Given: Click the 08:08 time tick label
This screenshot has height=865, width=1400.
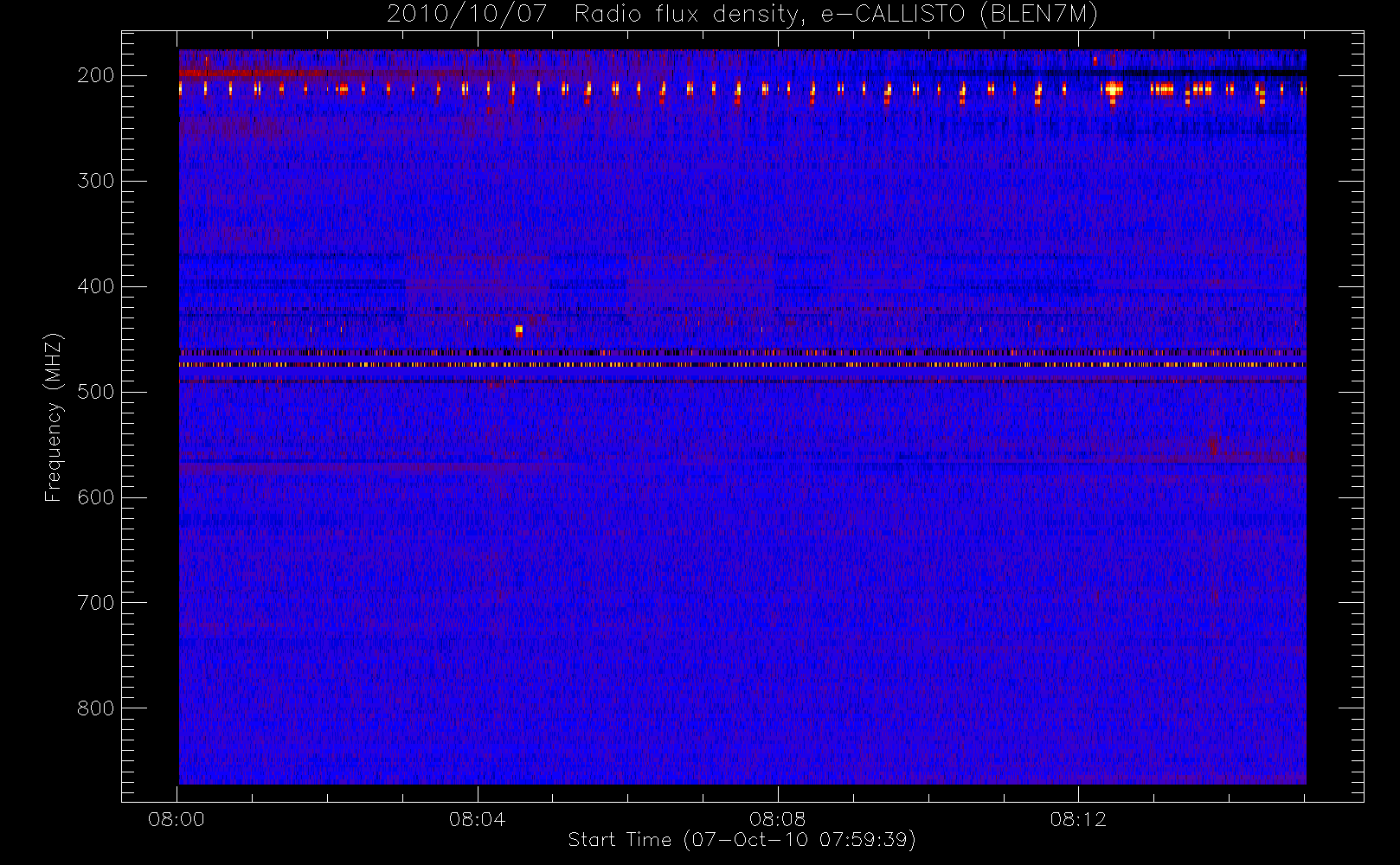Looking at the screenshot, I should click(x=778, y=819).
